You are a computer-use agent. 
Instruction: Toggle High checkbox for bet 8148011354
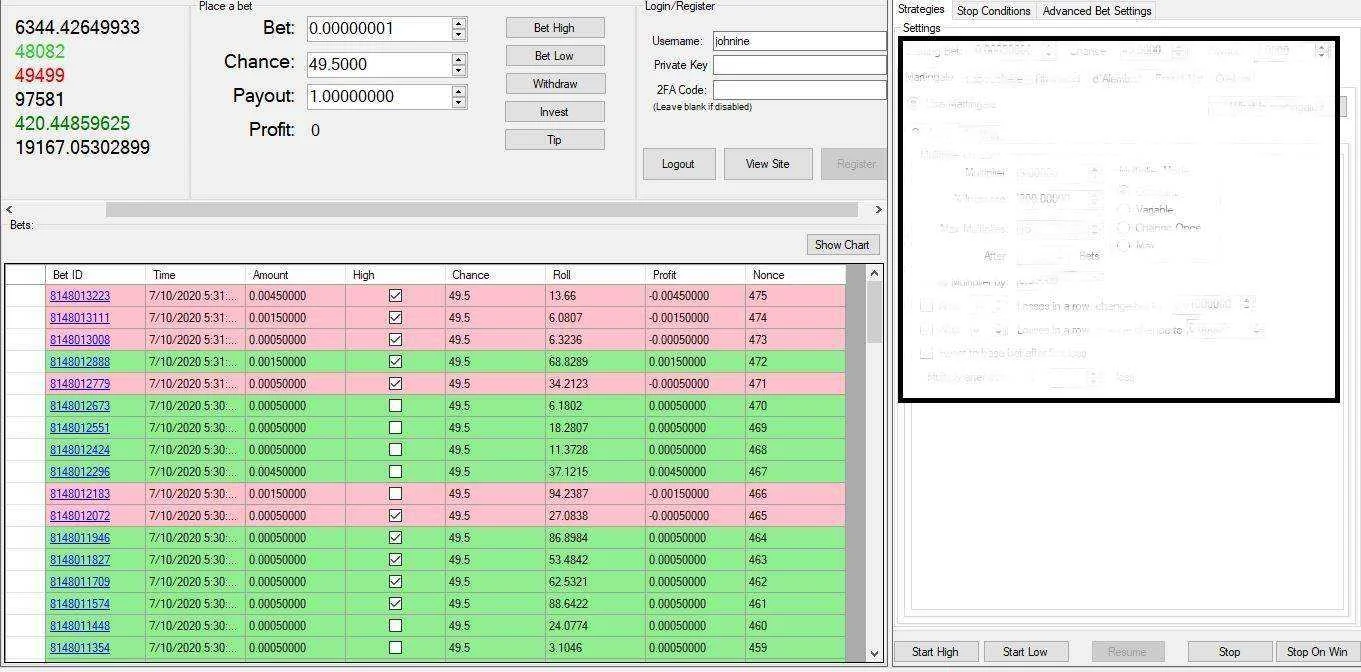pyautogui.click(x=395, y=648)
